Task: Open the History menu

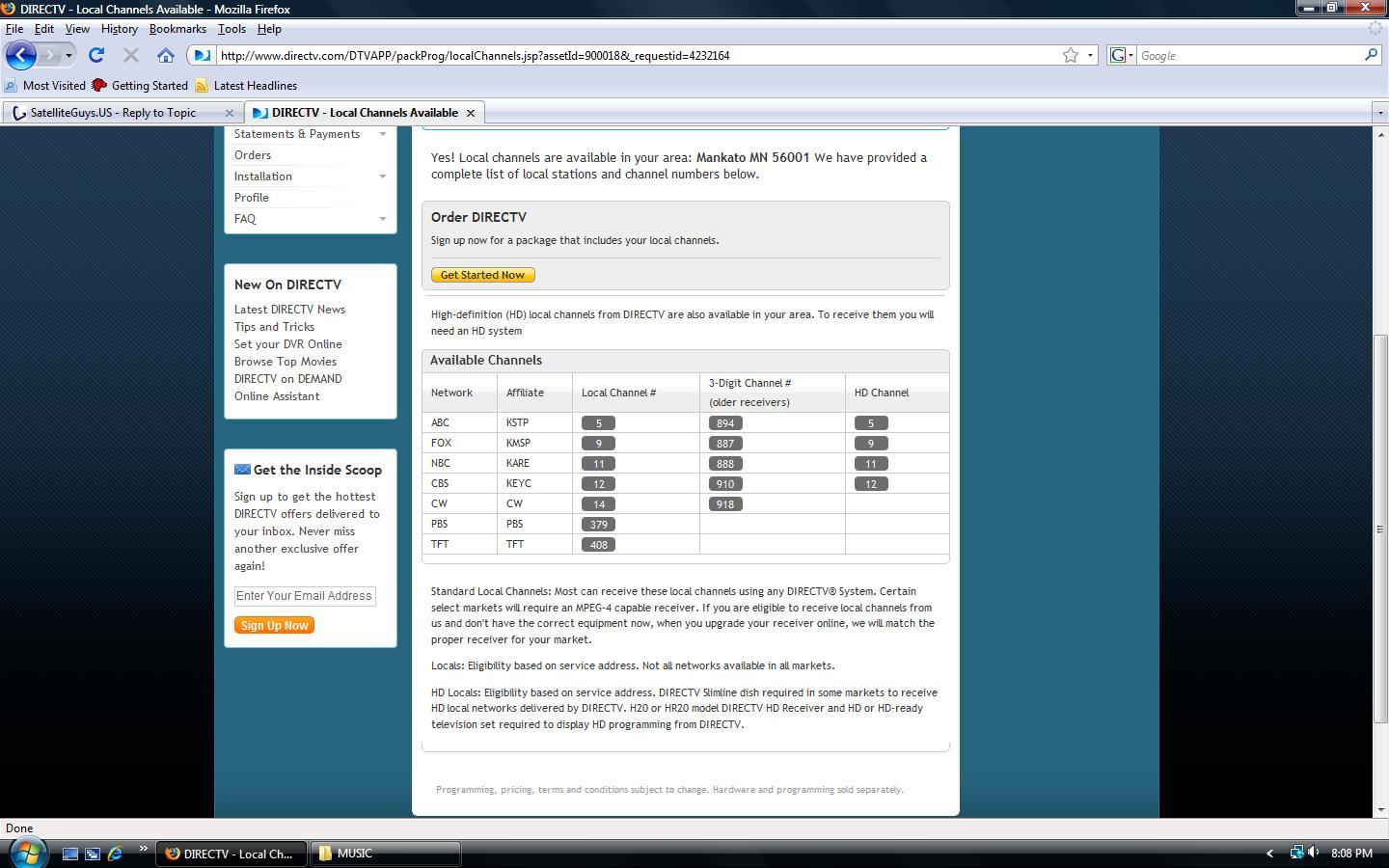Action: tap(120, 29)
